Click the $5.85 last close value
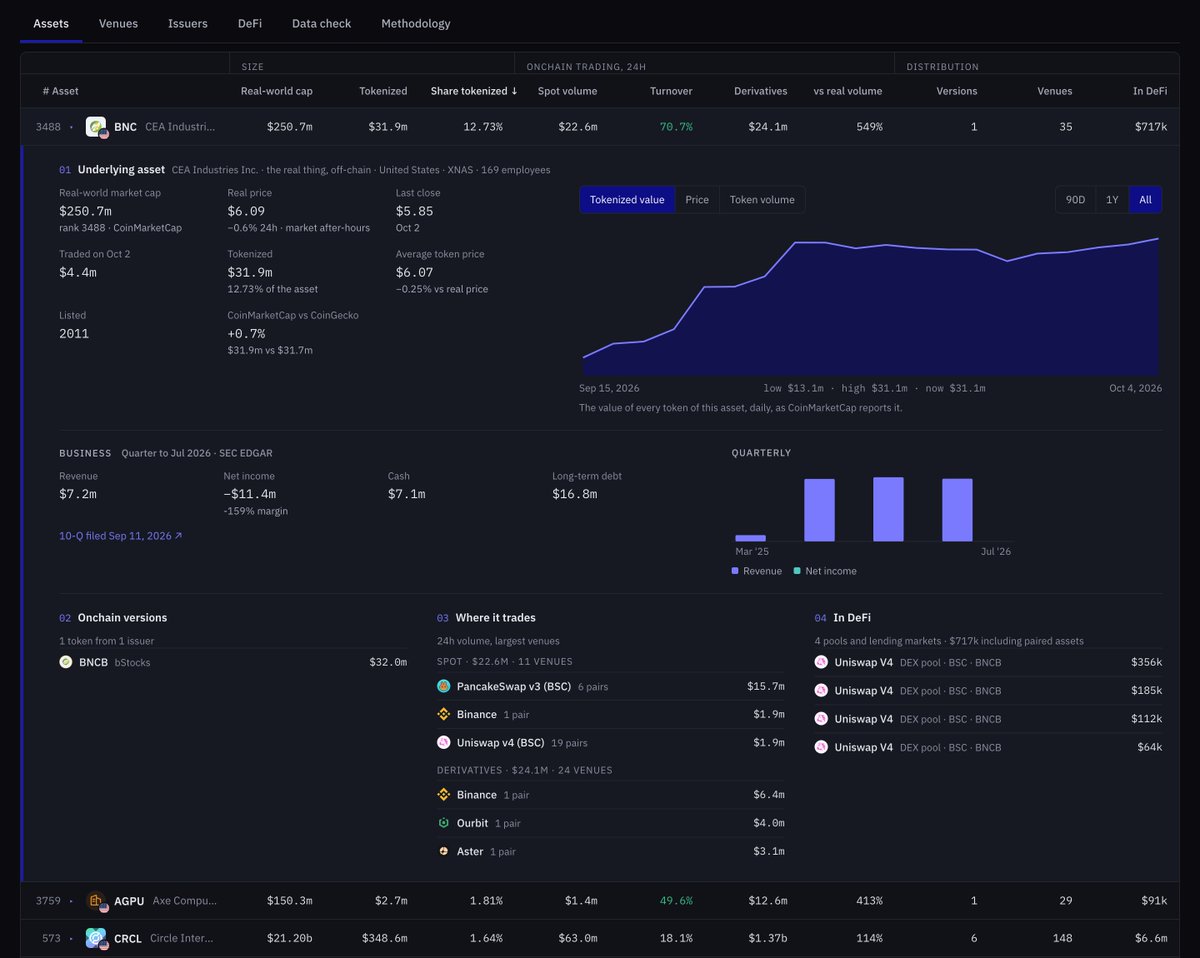 point(414,211)
